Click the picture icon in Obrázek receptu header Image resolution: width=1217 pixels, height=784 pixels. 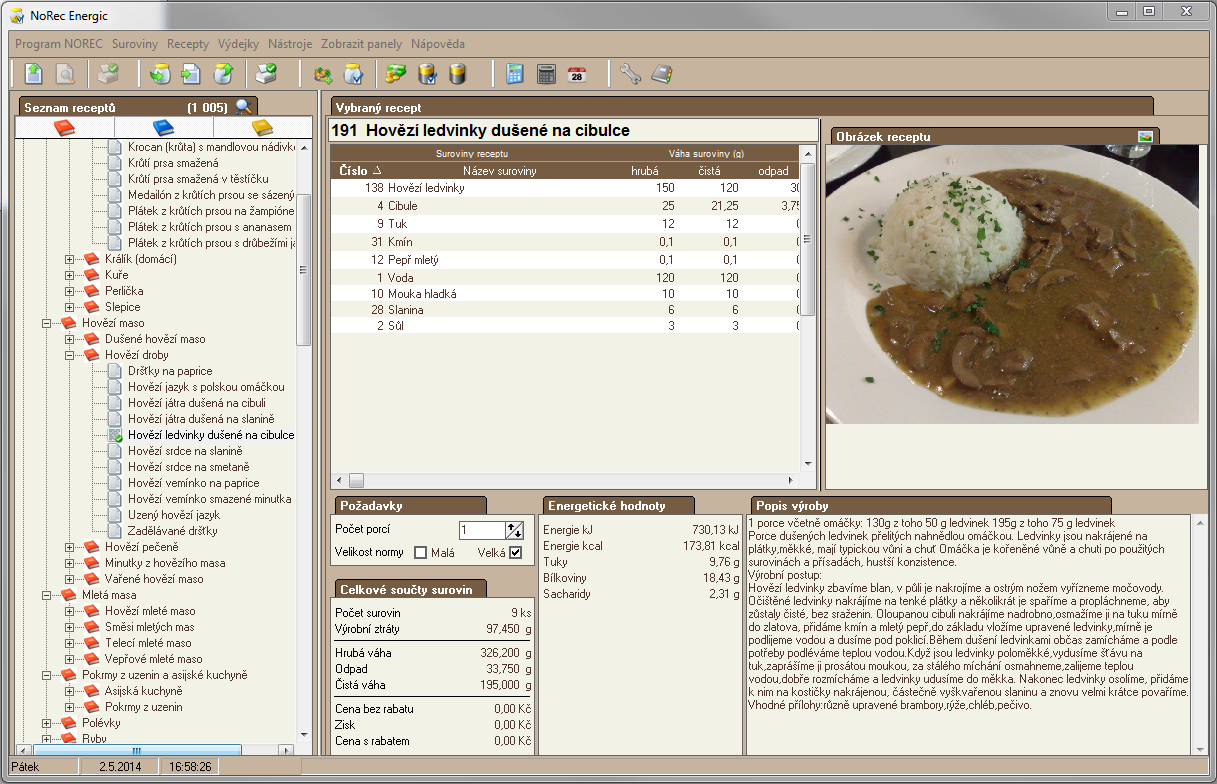(x=1146, y=136)
